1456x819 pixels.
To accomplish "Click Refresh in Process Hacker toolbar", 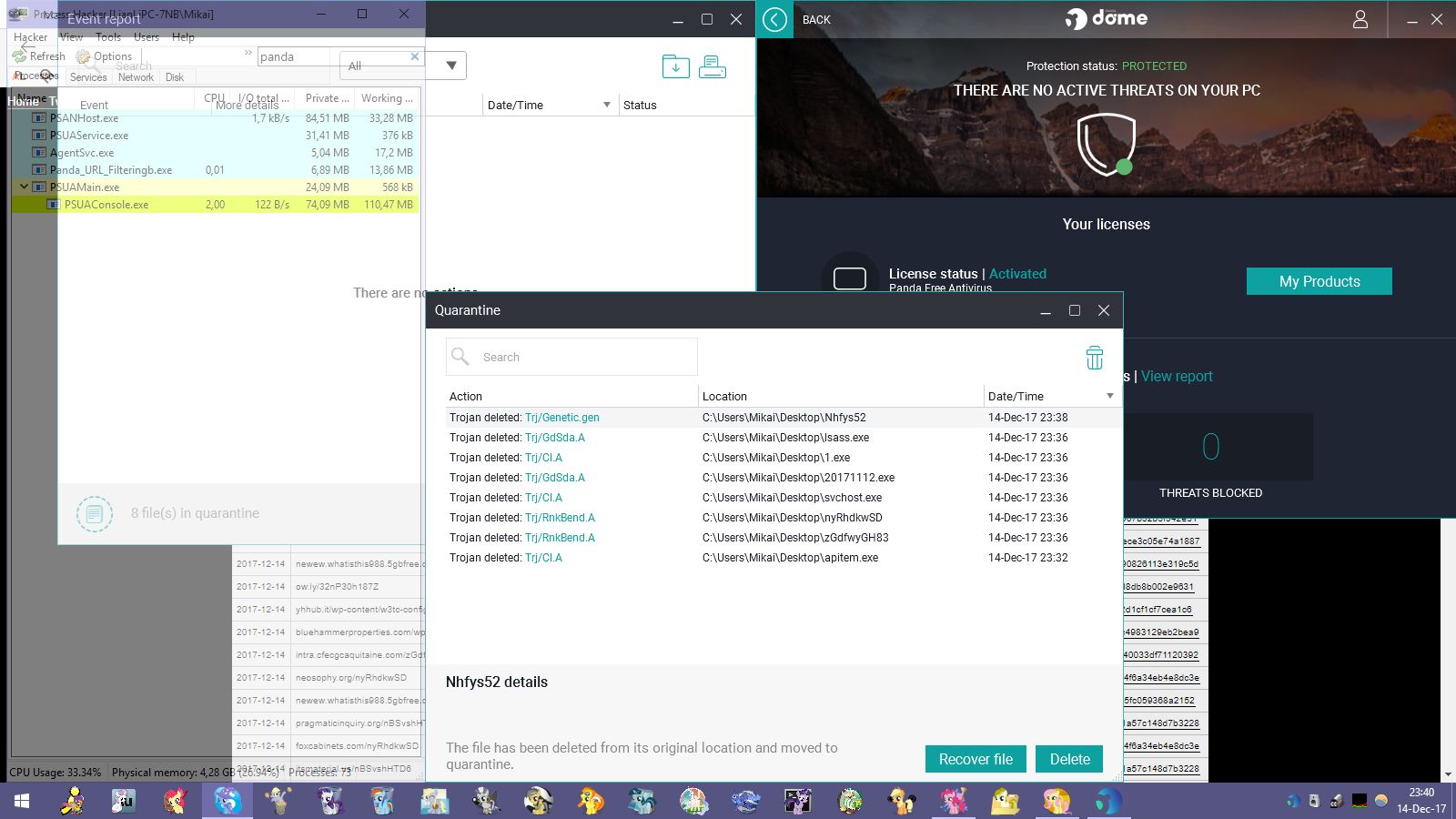I will tap(39, 56).
